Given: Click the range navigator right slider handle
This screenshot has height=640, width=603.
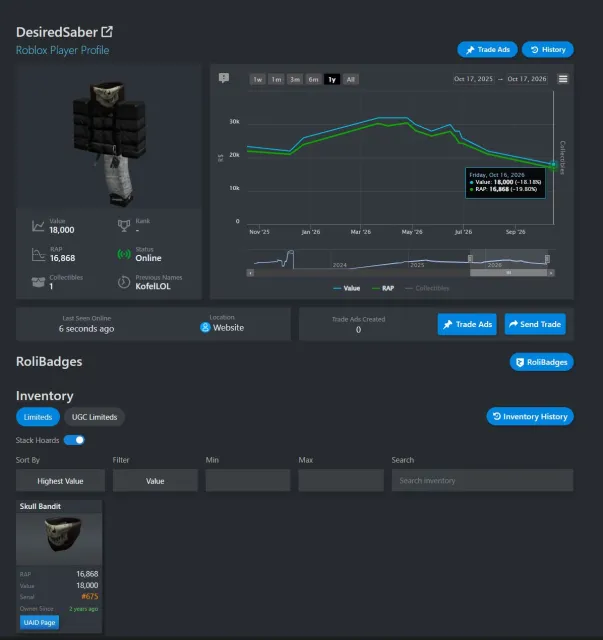Looking at the screenshot, I should click(547, 259).
